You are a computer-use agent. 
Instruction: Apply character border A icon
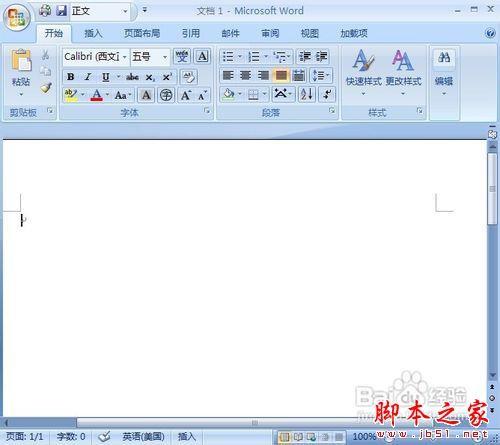[202, 56]
